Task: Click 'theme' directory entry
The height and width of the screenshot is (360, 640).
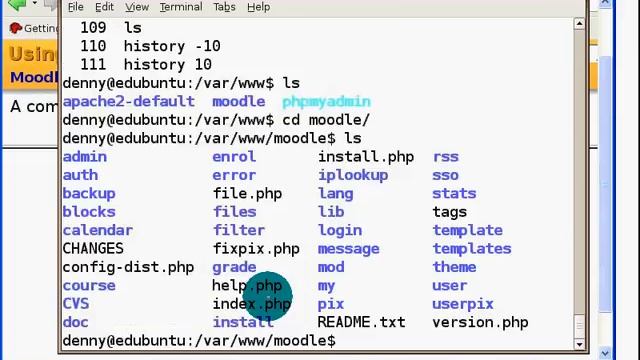Action: (454, 267)
